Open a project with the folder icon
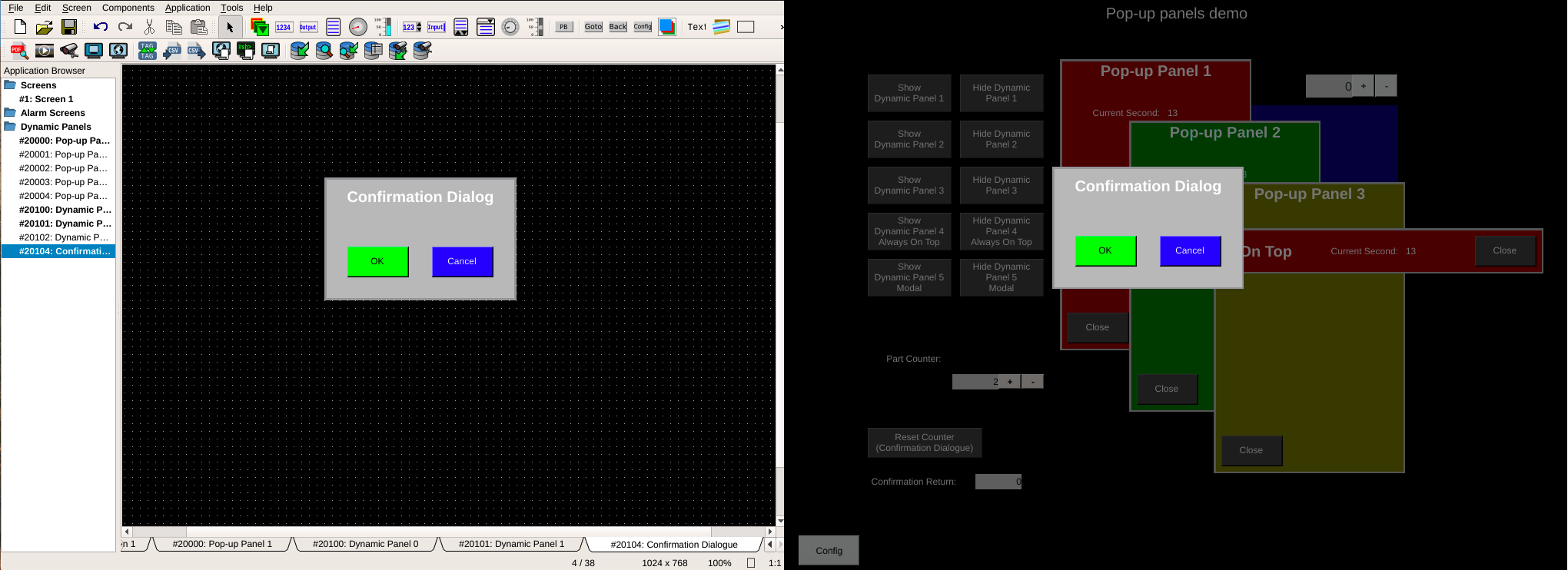This screenshot has height=570, width=1568. [x=45, y=27]
